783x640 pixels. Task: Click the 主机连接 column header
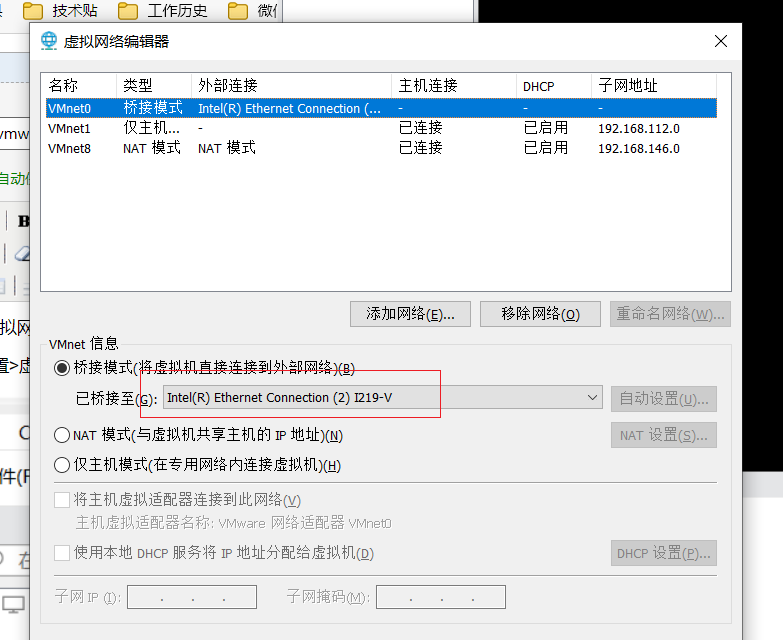(454, 85)
